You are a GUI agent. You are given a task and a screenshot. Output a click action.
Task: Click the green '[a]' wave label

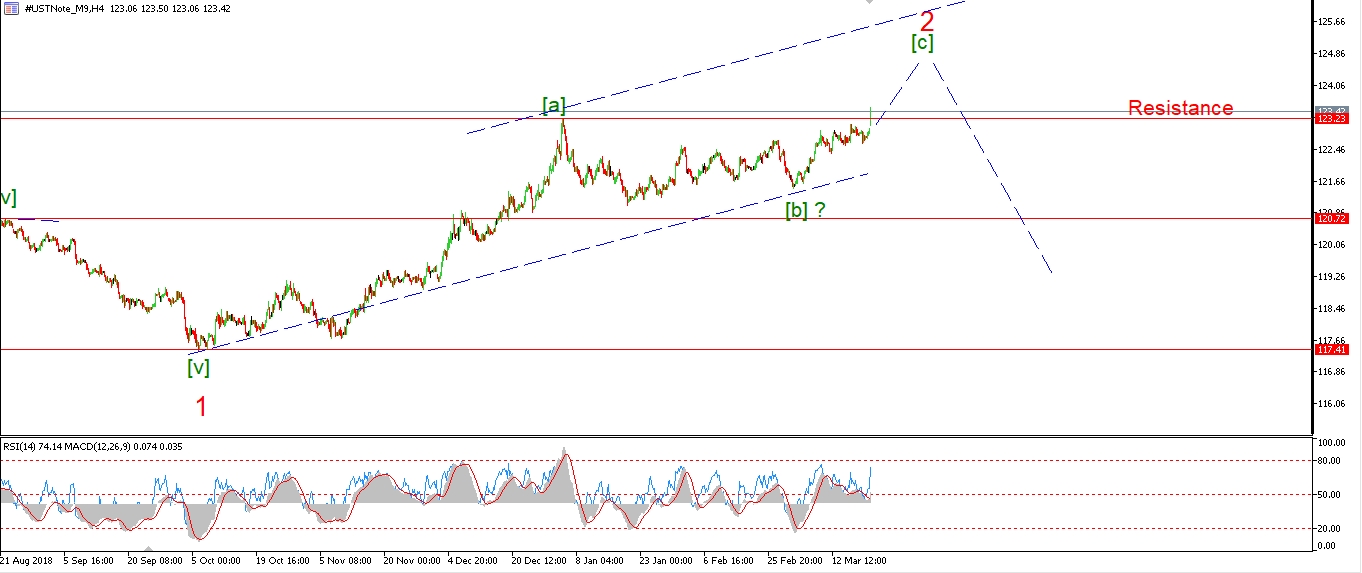click(554, 105)
